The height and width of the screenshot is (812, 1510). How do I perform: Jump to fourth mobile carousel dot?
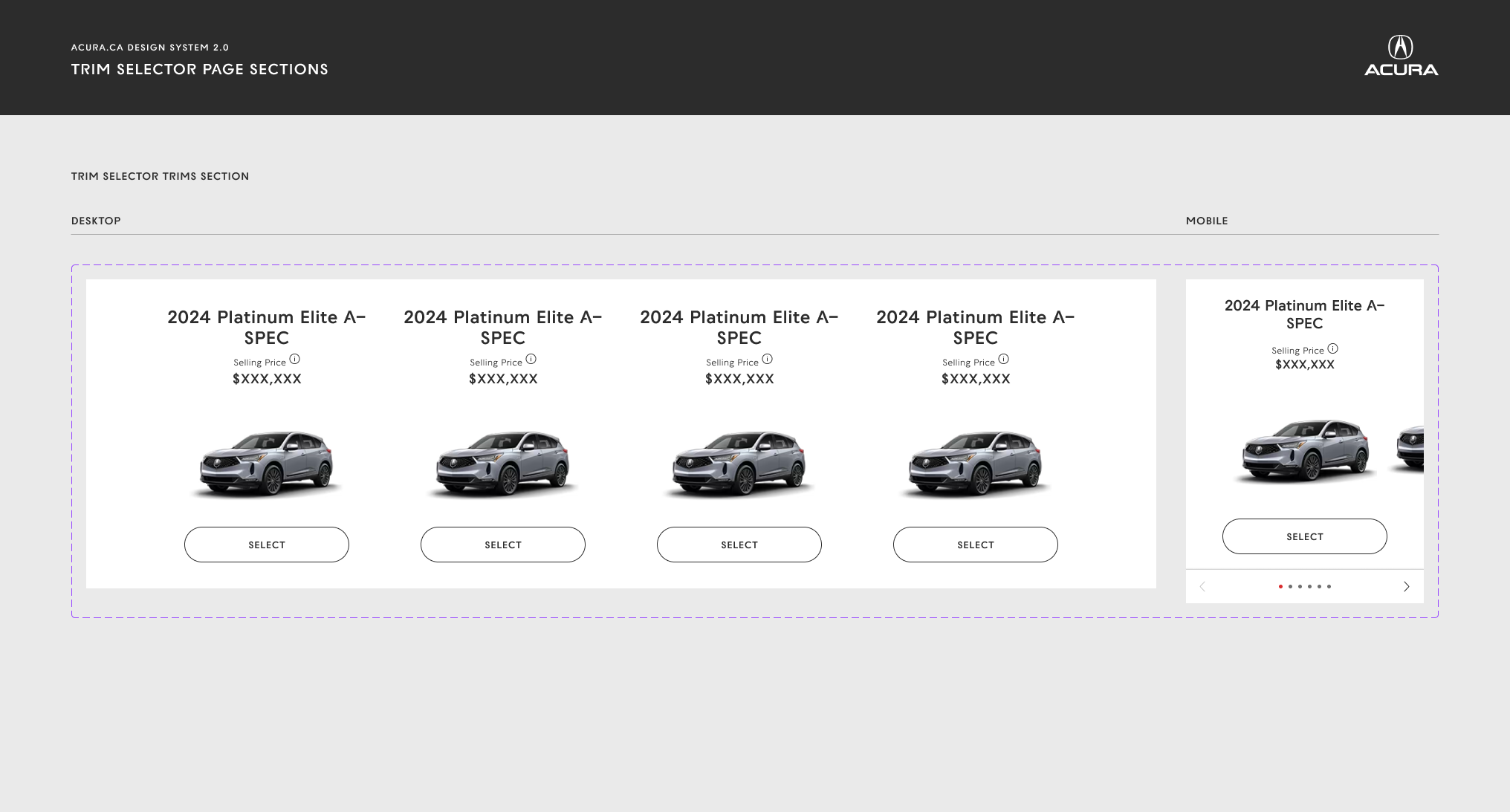point(1309,586)
